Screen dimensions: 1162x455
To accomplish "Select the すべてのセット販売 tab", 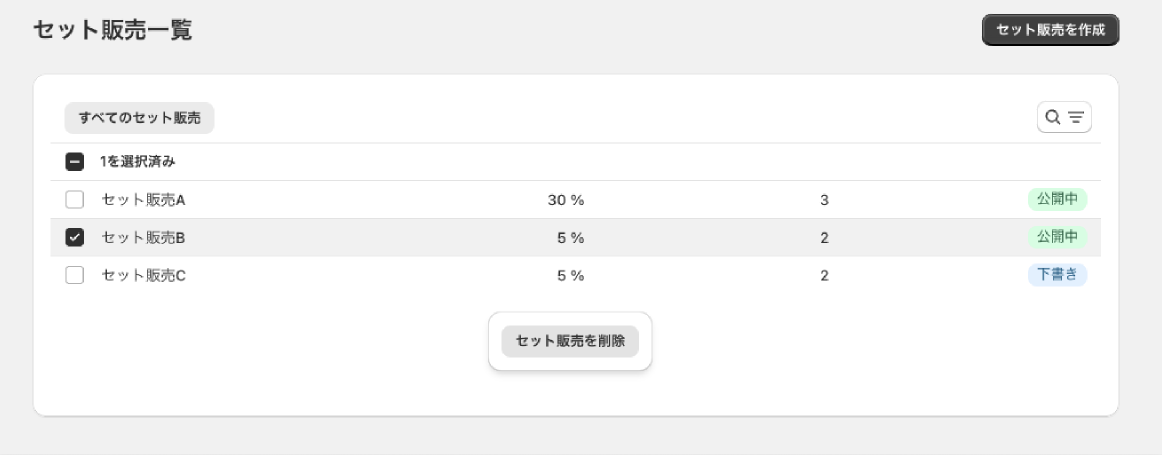I will (x=139, y=118).
